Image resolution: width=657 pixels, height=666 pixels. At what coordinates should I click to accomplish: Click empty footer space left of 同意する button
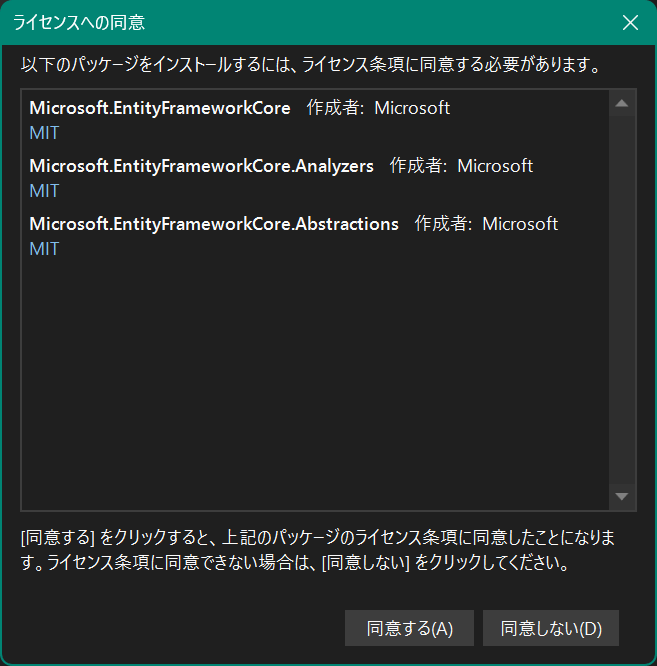[x=180, y=629]
